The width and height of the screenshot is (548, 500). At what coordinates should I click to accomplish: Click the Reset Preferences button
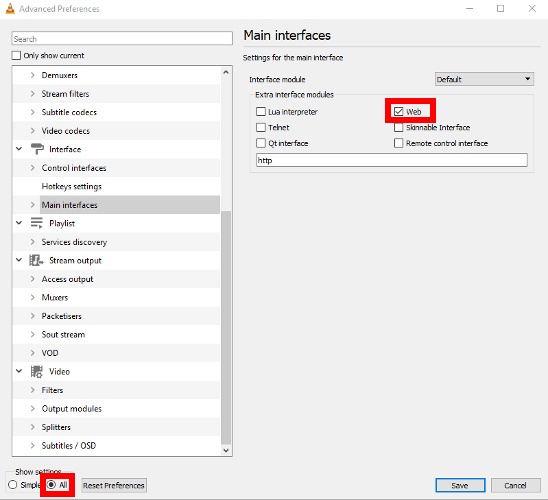114,485
